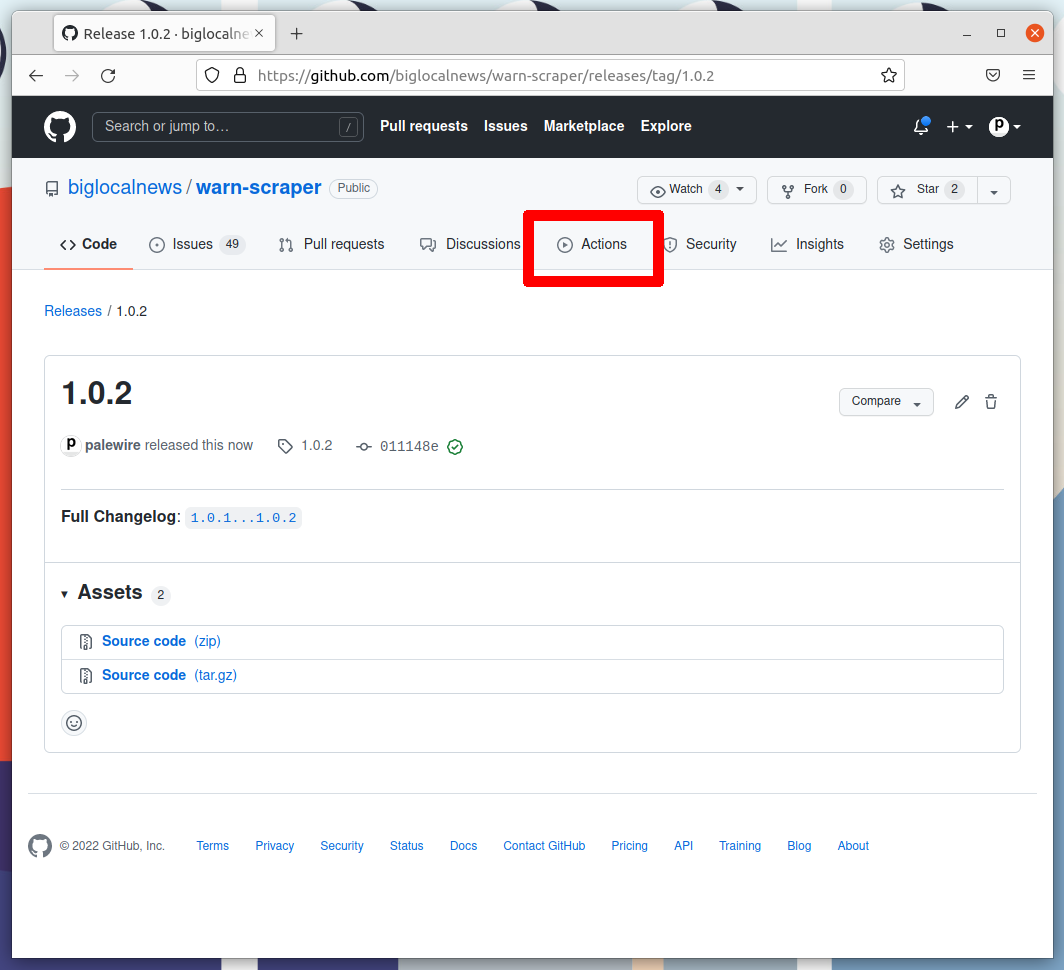Open the Pocket save icon
Viewport: 1064px width, 970px height.
click(993, 75)
